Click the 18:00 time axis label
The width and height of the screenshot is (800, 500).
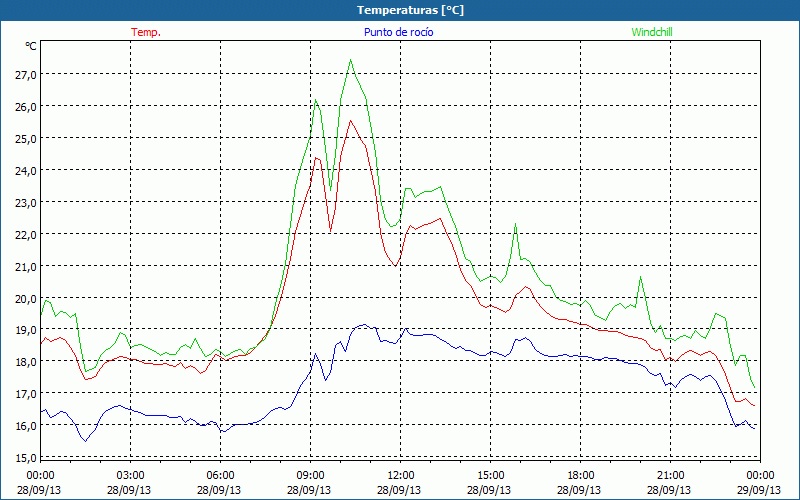pyautogui.click(x=580, y=476)
